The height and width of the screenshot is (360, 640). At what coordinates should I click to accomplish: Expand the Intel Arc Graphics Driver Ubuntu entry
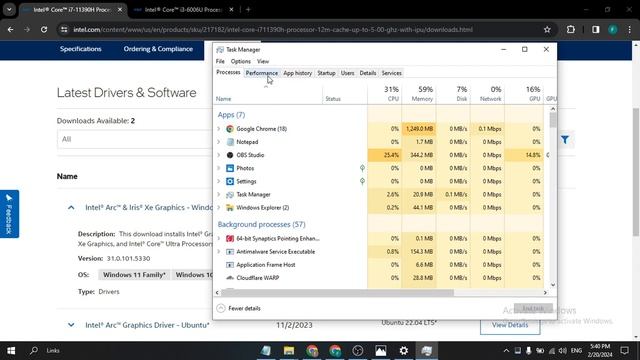click(71, 325)
